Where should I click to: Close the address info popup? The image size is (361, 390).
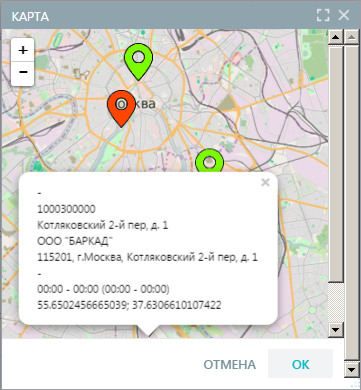(265, 182)
